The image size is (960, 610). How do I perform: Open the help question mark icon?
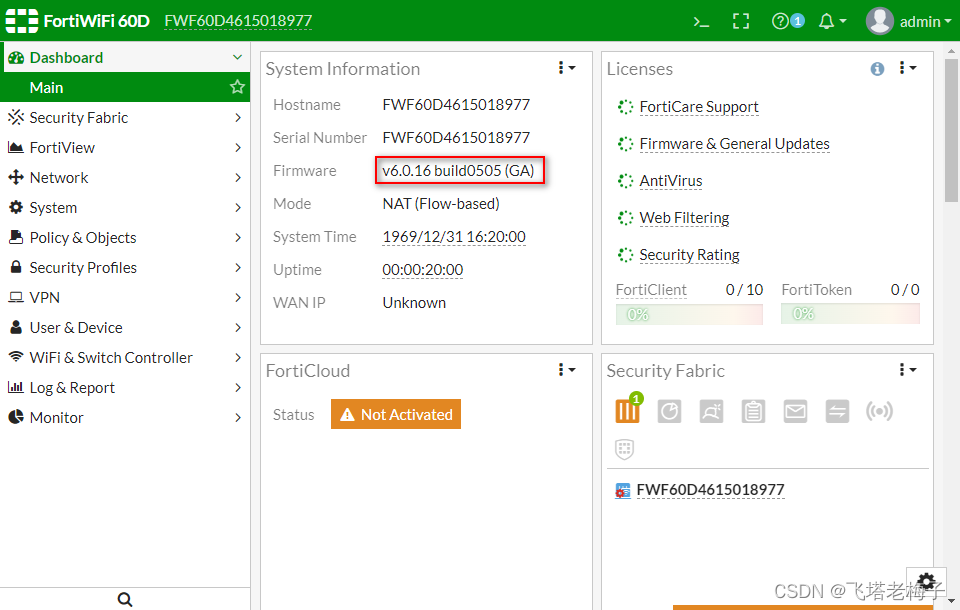[780, 21]
